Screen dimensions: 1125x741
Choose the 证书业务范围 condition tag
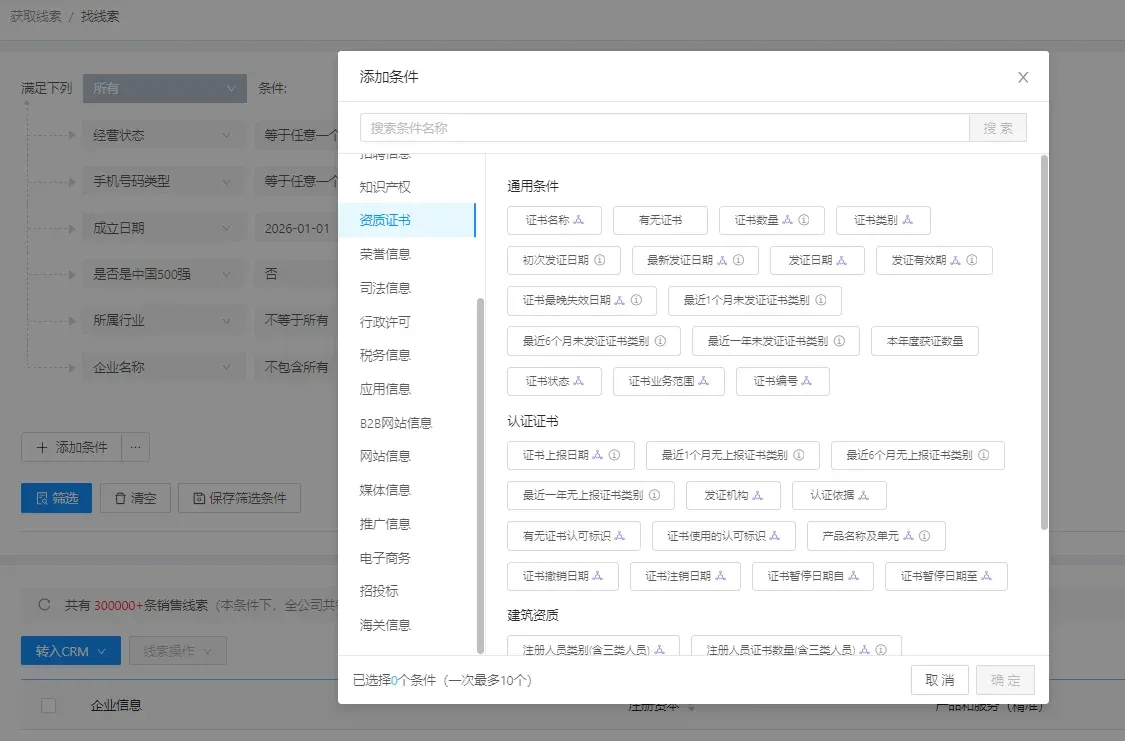(x=669, y=381)
